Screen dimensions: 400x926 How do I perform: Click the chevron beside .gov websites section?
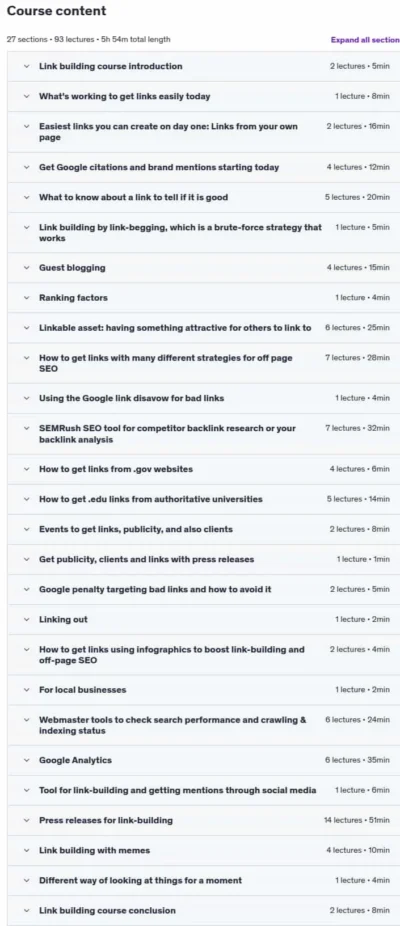26,469
